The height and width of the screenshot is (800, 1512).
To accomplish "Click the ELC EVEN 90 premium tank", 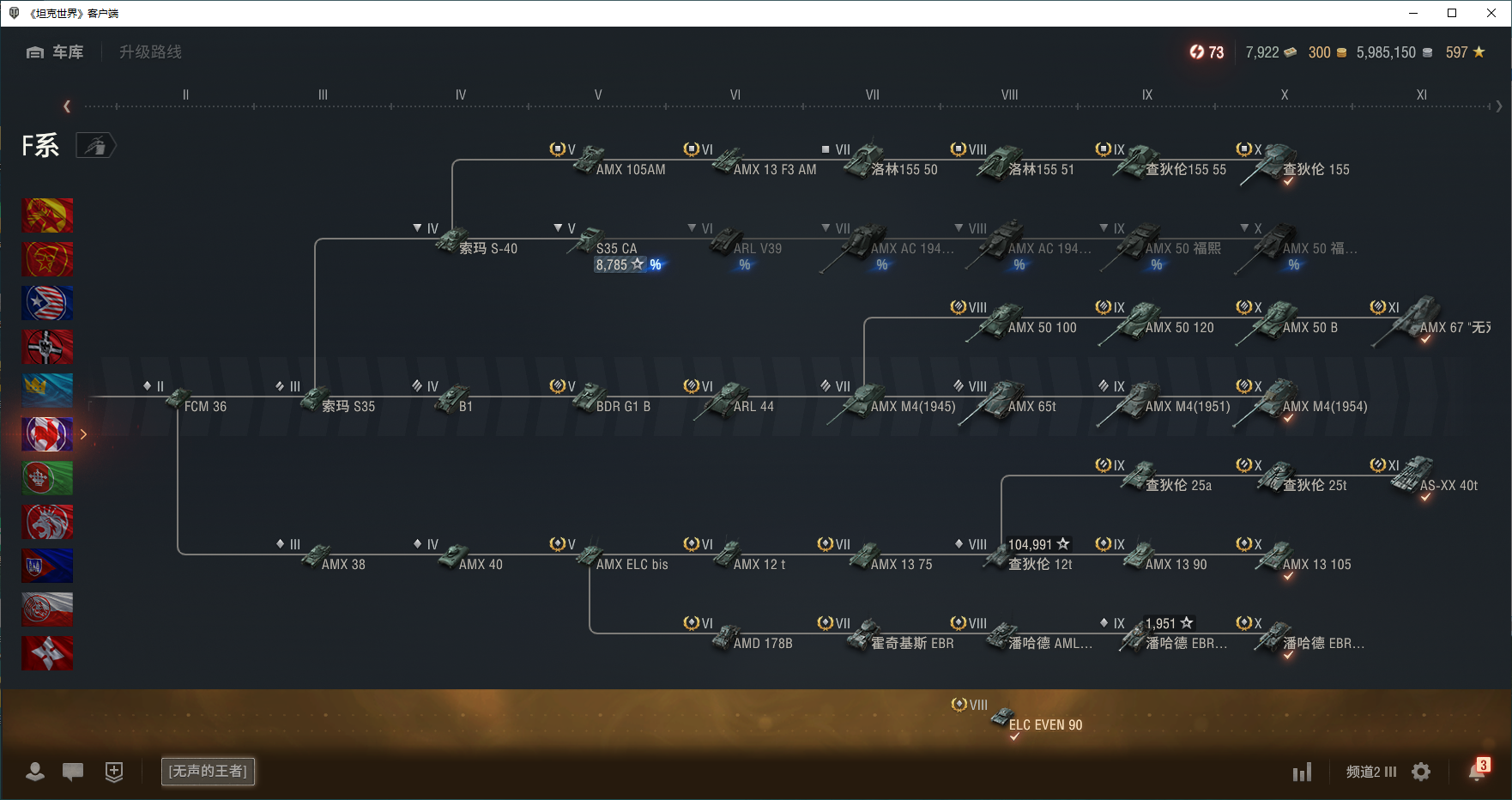I will coord(1037,723).
